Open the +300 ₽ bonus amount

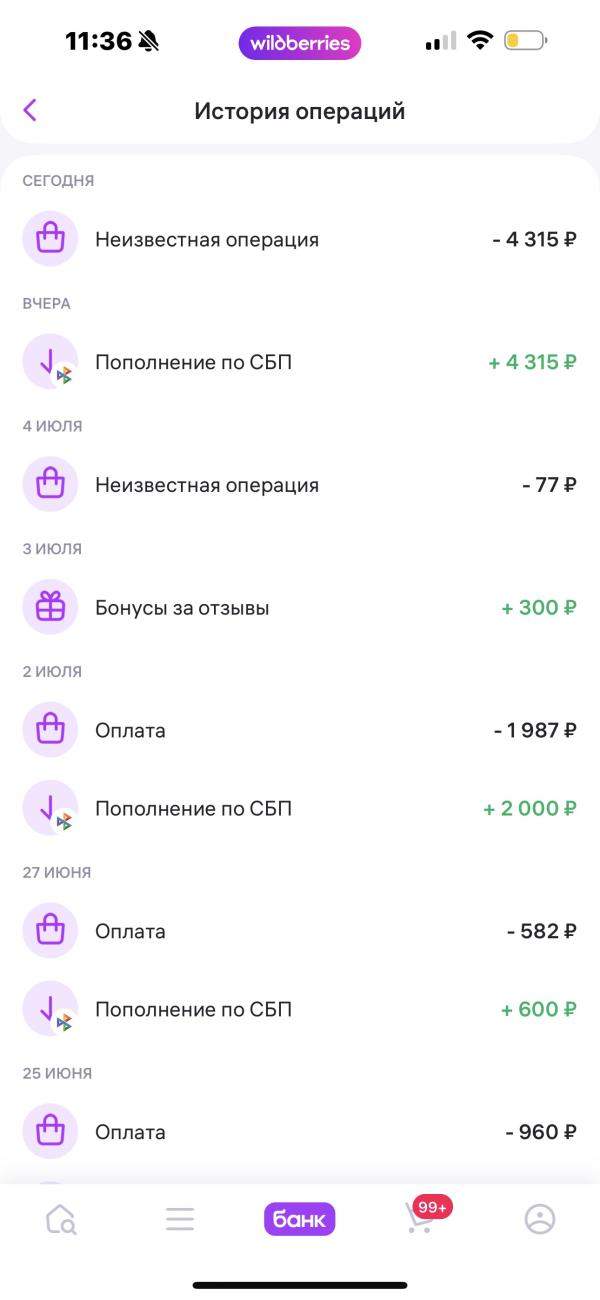click(x=539, y=607)
